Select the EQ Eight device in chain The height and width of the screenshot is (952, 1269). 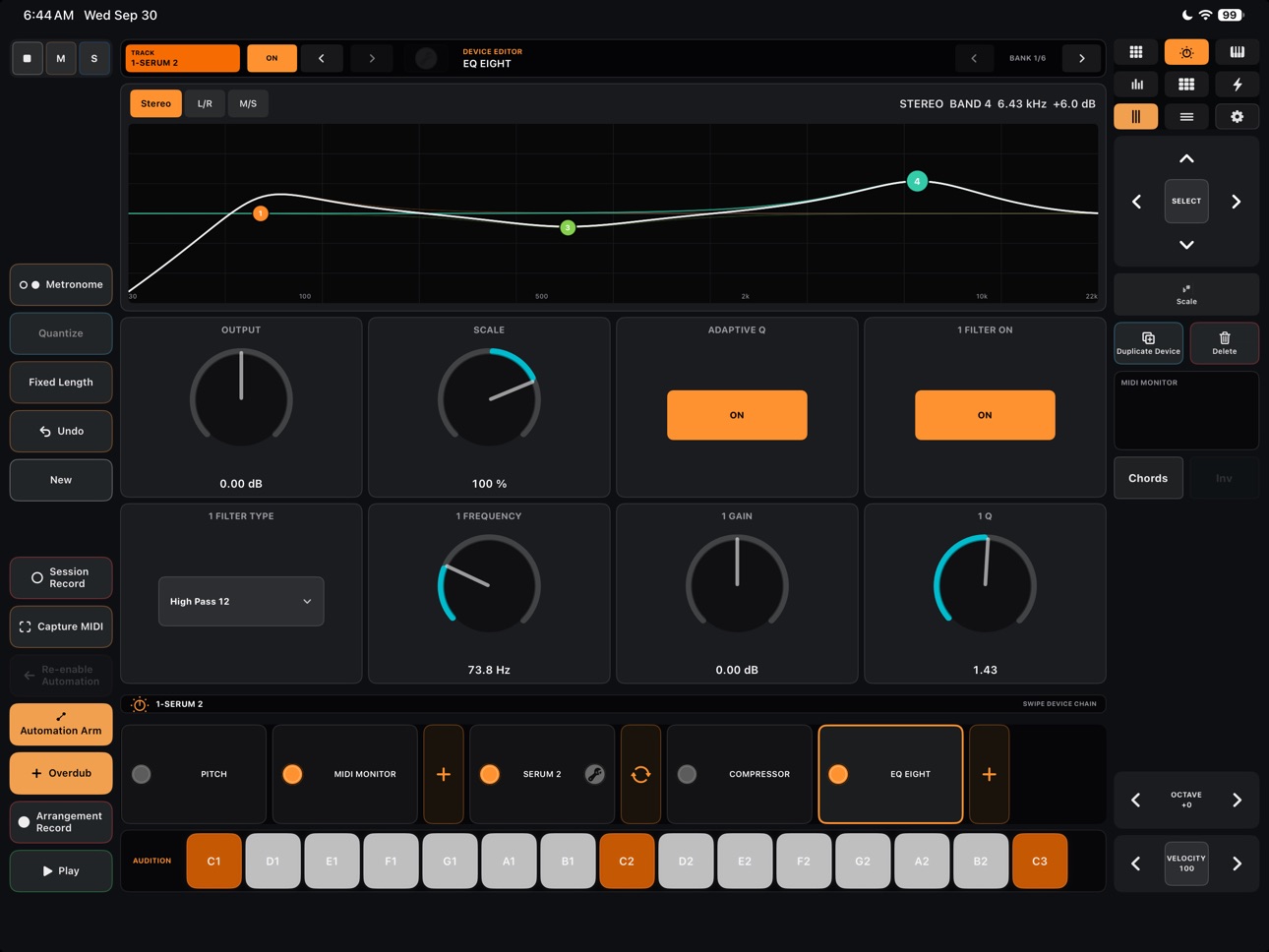[890, 774]
